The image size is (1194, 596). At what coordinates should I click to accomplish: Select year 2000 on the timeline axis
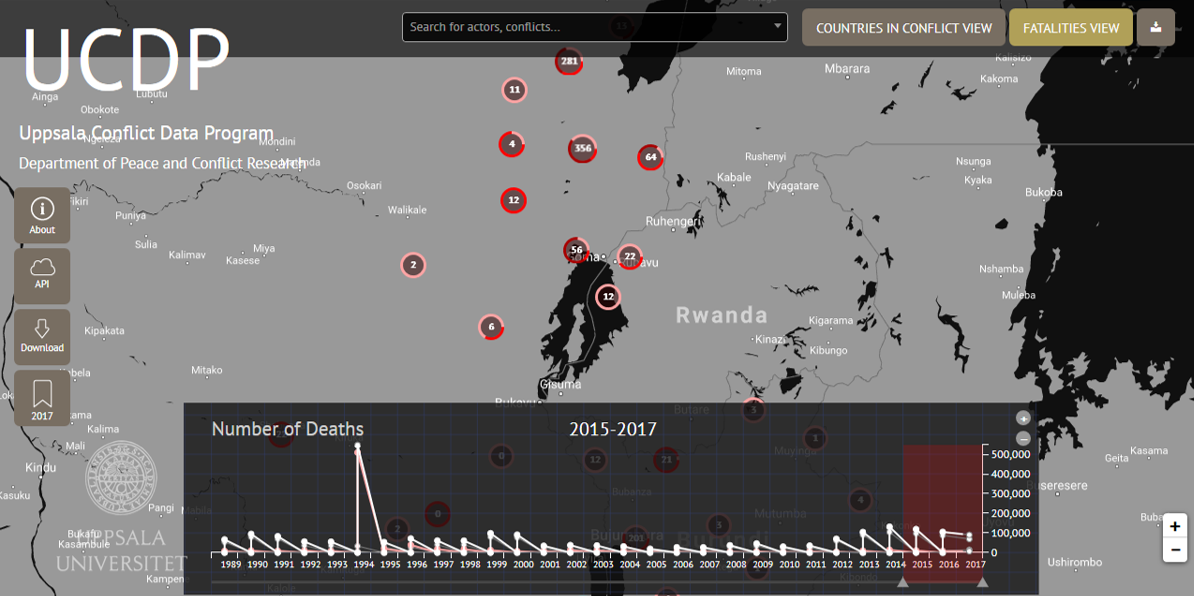click(523, 566)
